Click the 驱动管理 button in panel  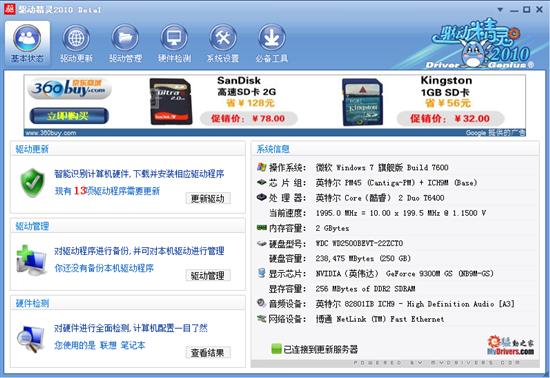click(x=208, y=276)
